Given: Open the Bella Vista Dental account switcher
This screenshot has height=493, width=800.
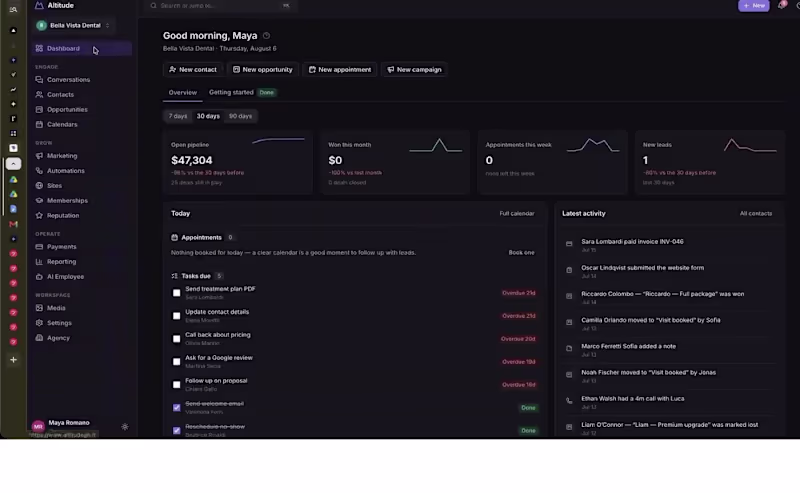Looking at the screenshot, I should (x=74, y=26).
